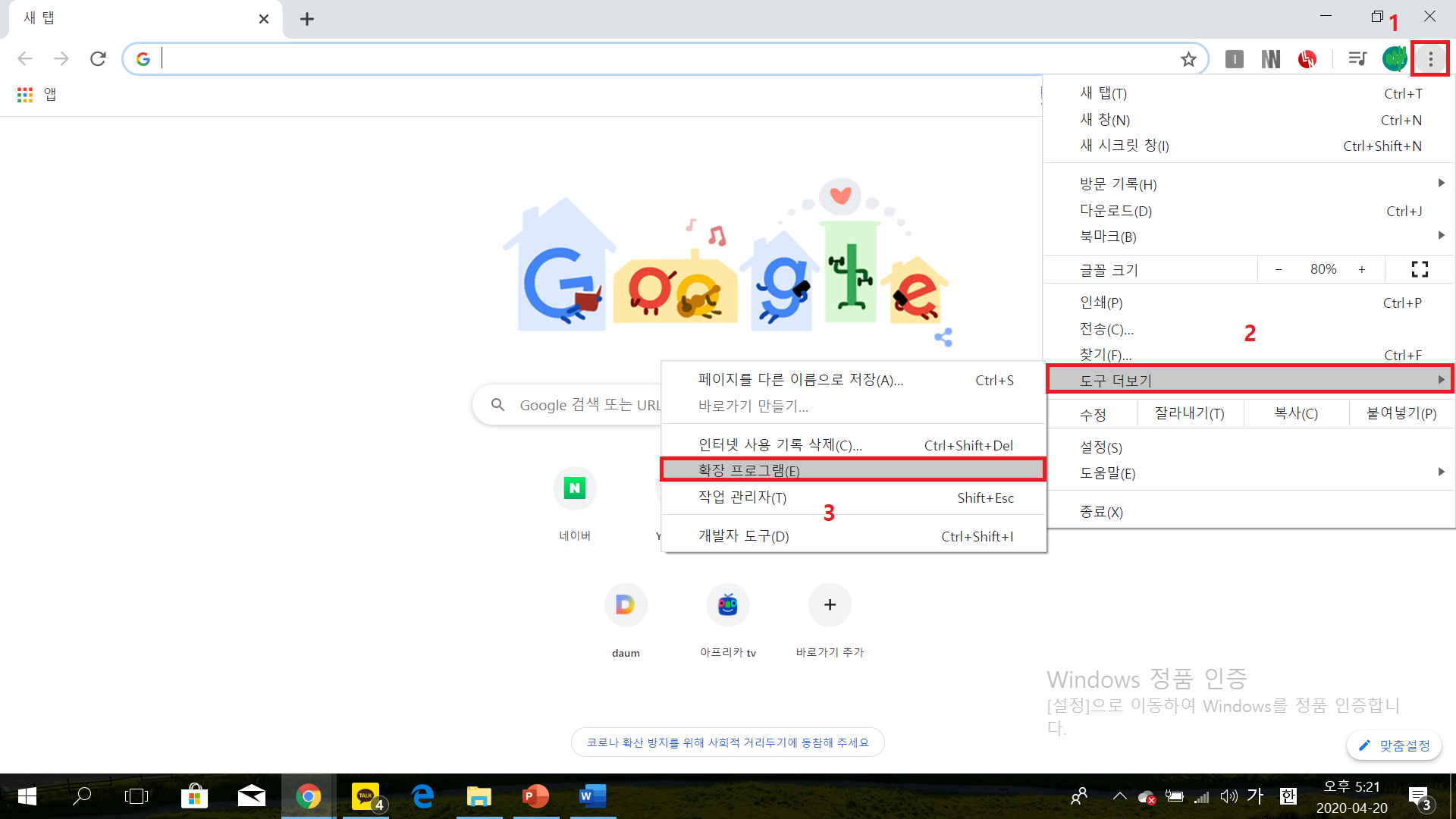This screenshot has width=1456, height=819.
Task: Decrease zoom with the minus button
Action: coord(1279,269)
